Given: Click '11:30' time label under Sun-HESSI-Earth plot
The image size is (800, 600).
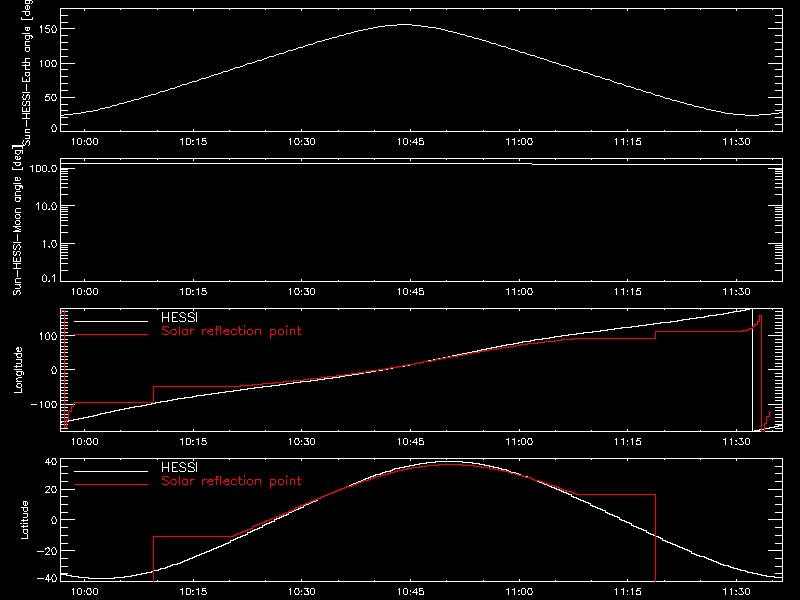Looking at the screenshot, I should tap(737, 142).
